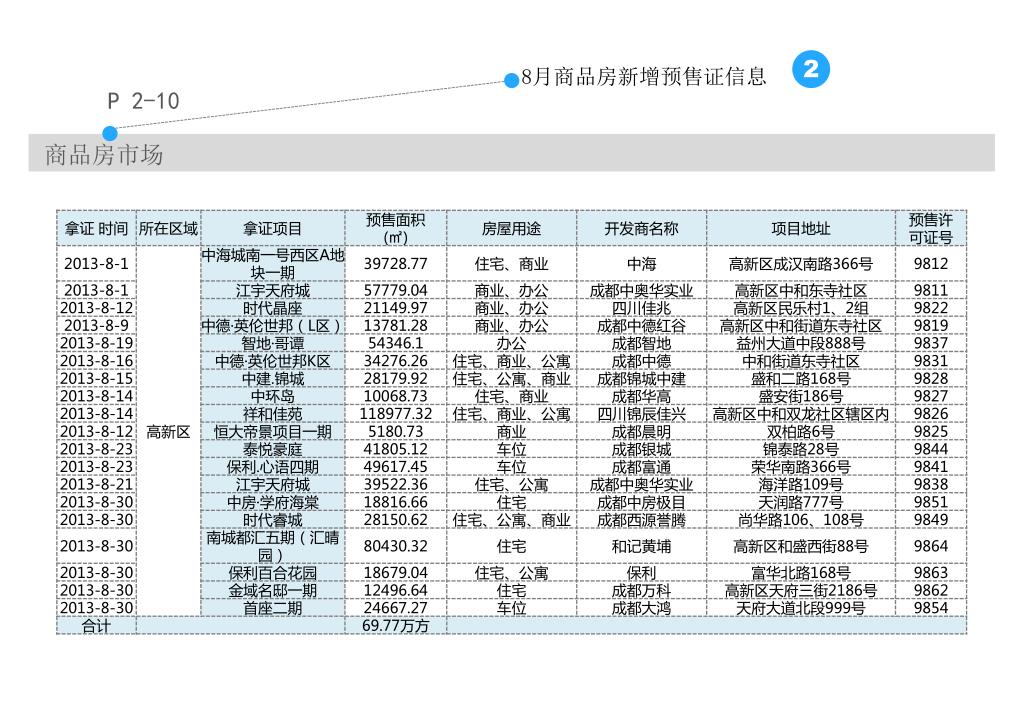Screen dimensions: 1024x722
Task: Click the column header 房屋用途
Action: coord(511,228)
